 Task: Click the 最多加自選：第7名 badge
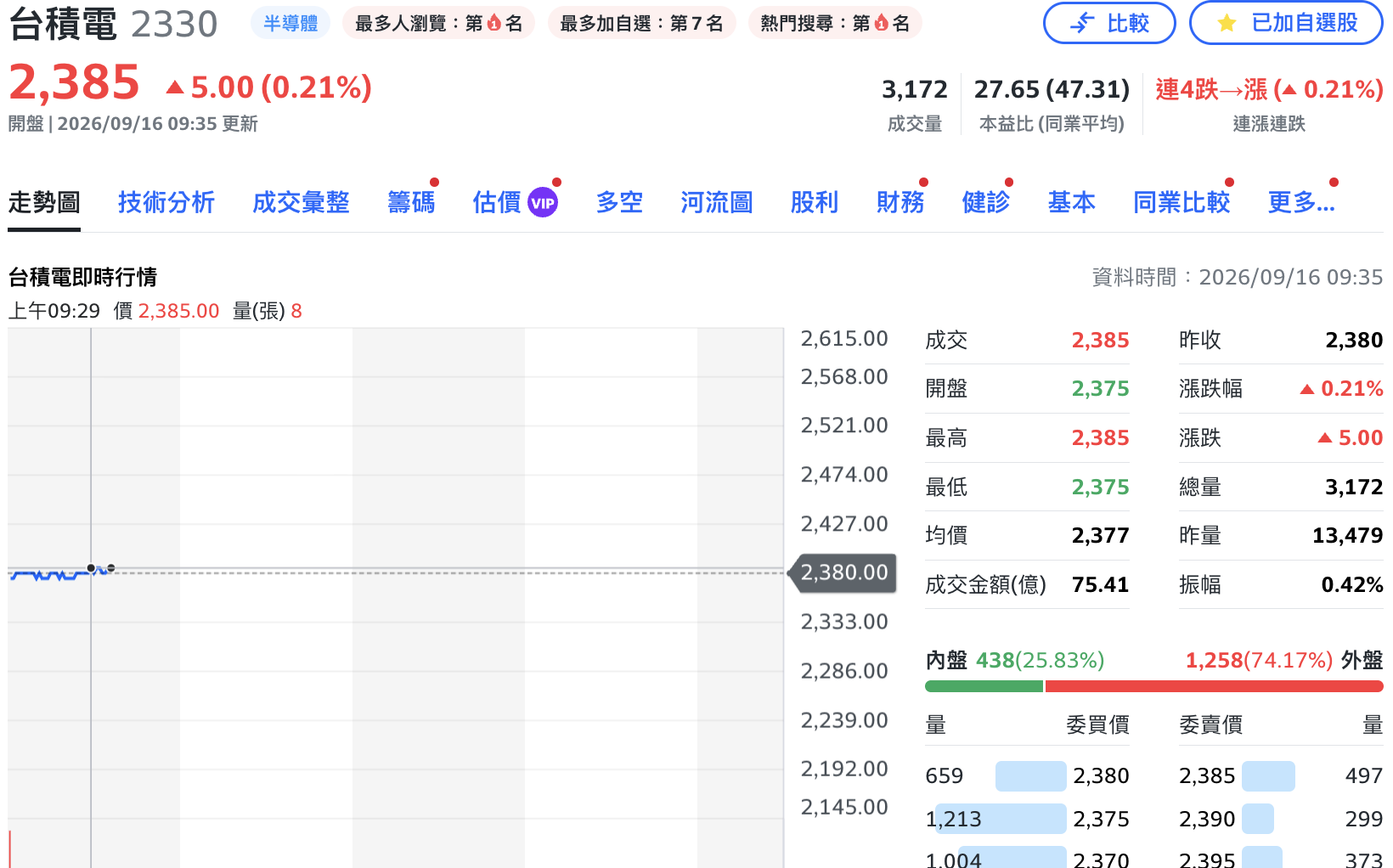coord(641,23)
